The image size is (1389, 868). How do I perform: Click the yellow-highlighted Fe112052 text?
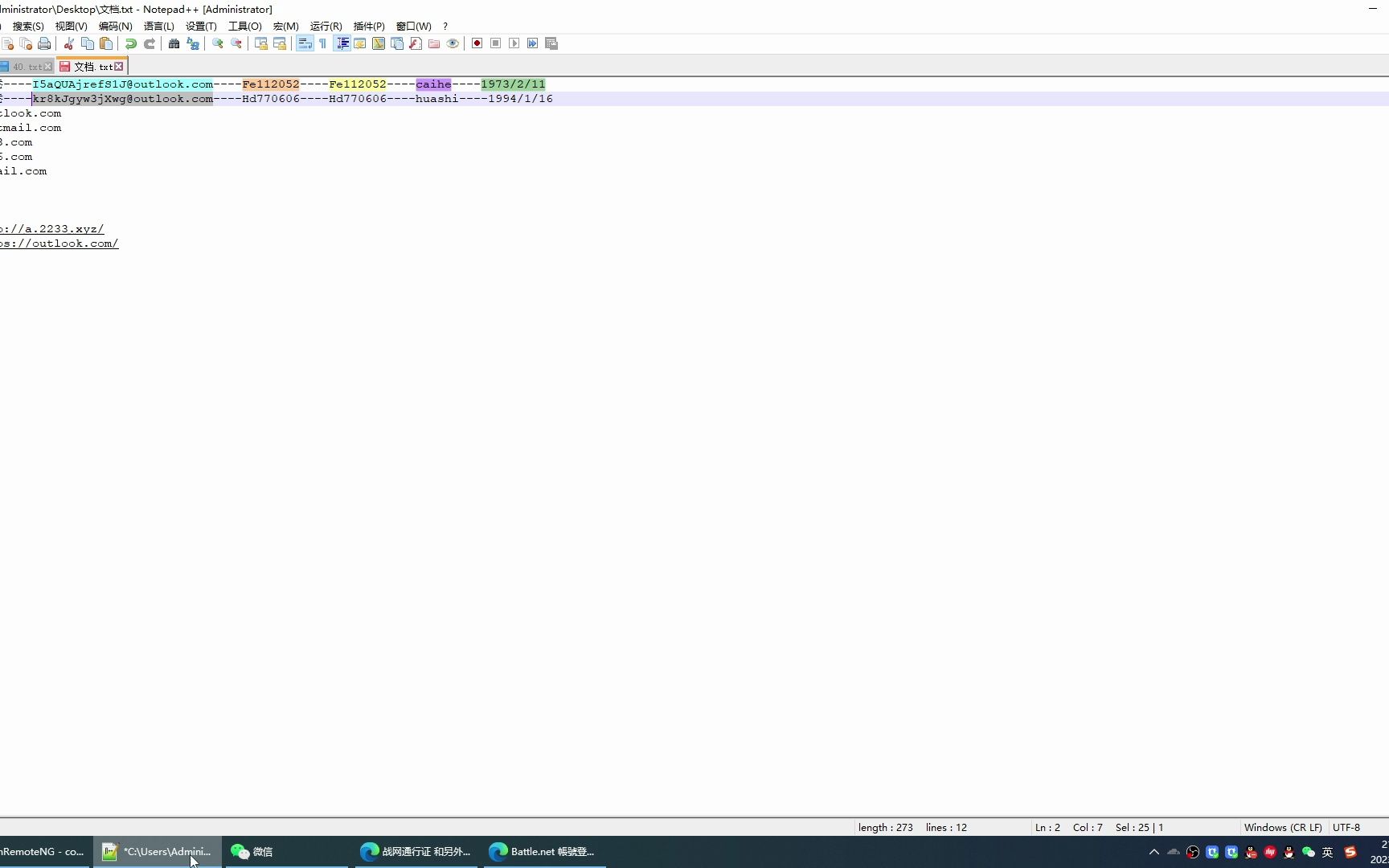pos(358,84)
